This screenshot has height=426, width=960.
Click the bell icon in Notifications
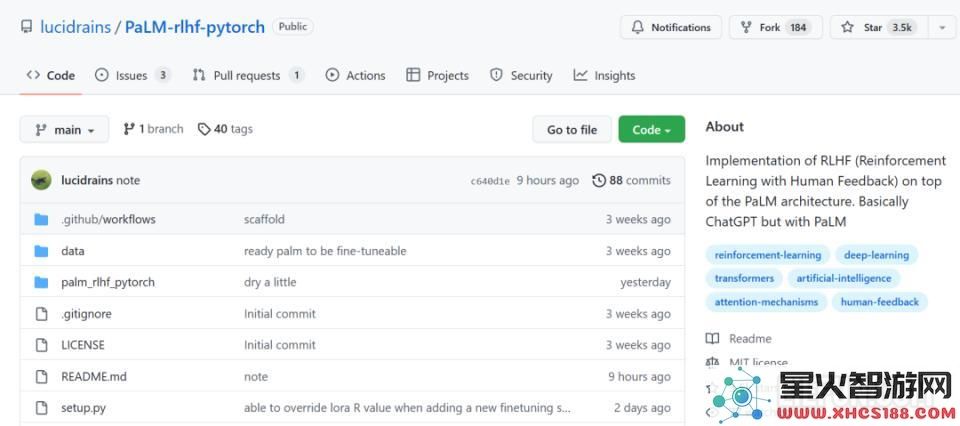pos(638,28)
